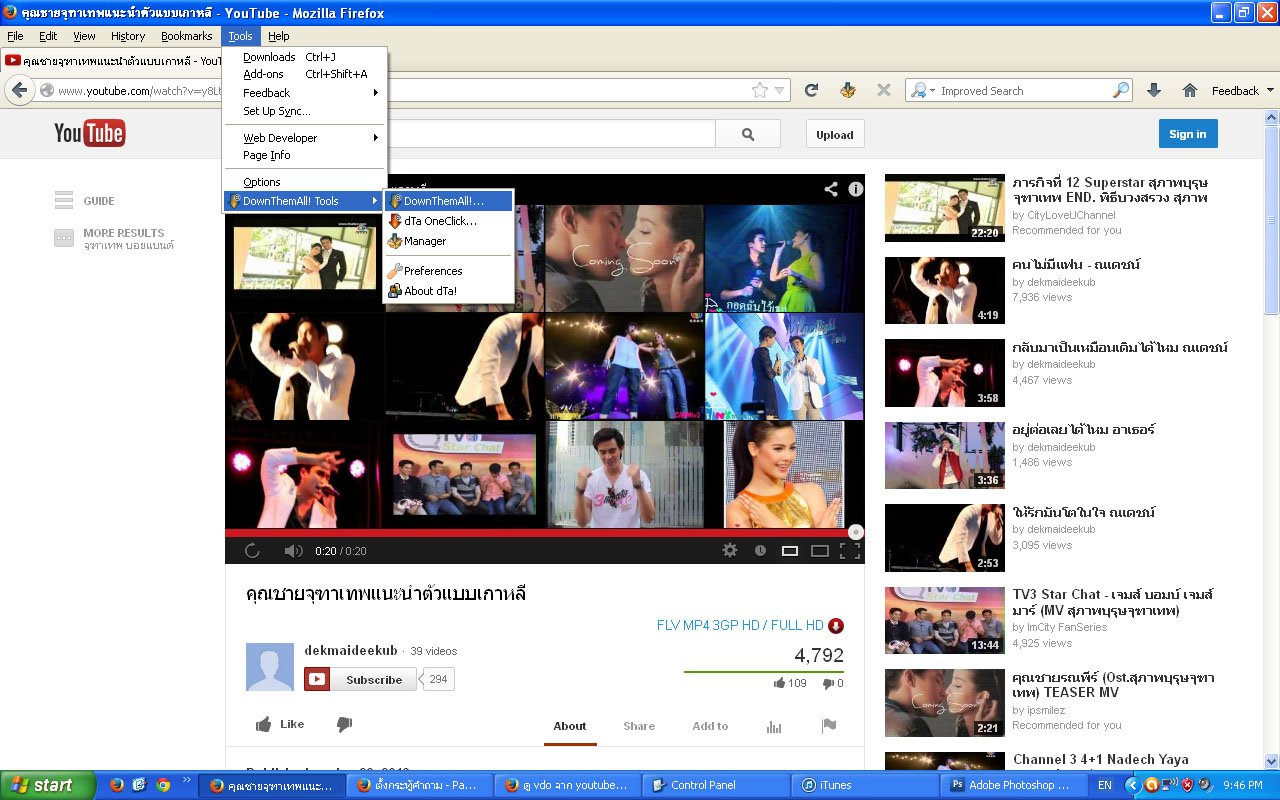Click the YouTube logo
Viewport: 1280px width, 800px height.
coord(89,133)
